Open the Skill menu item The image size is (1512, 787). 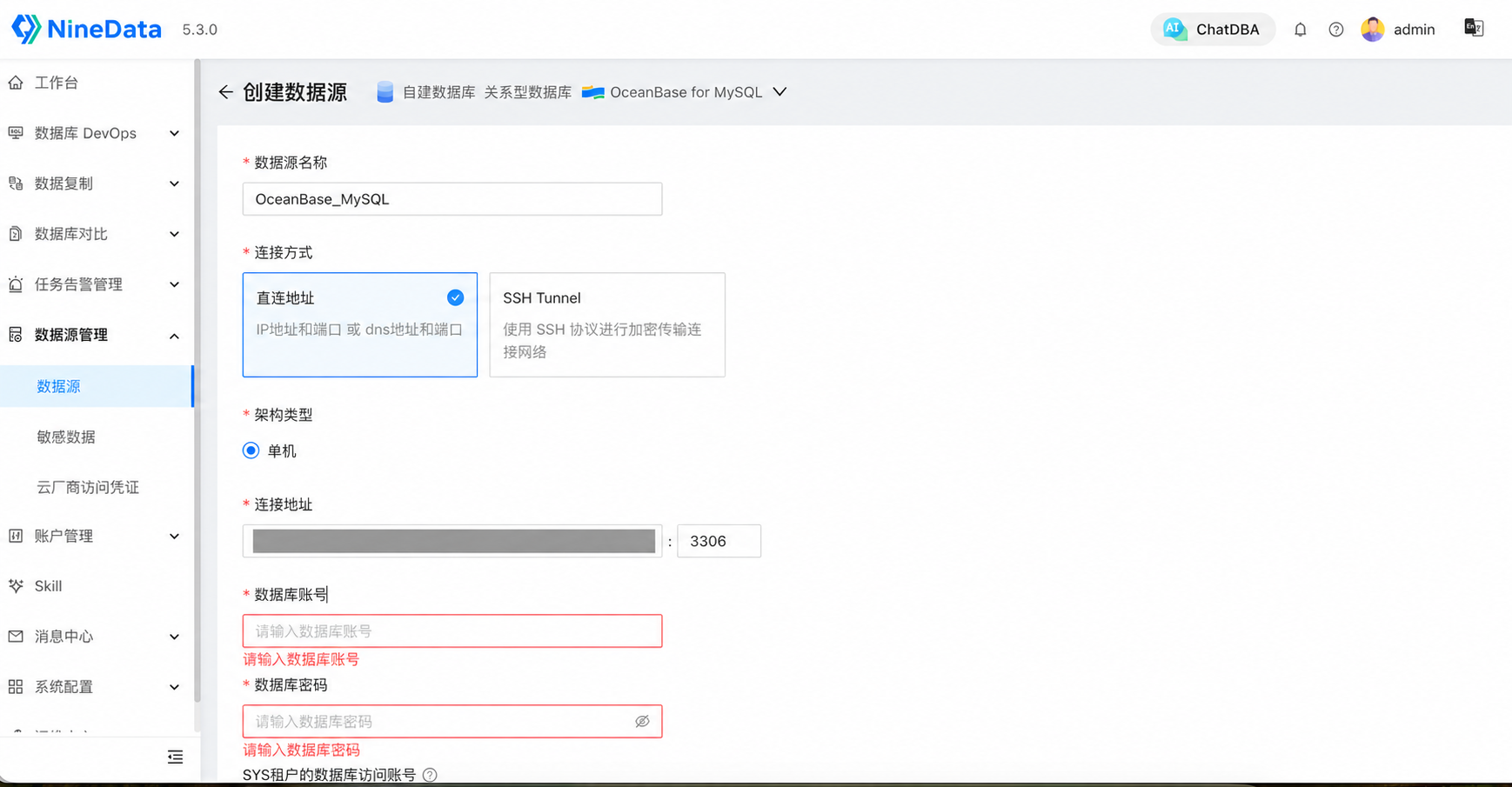[96, 586]
